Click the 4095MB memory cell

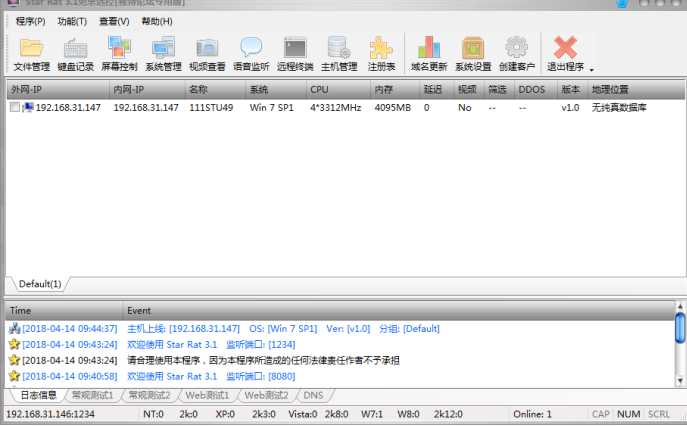393,107
